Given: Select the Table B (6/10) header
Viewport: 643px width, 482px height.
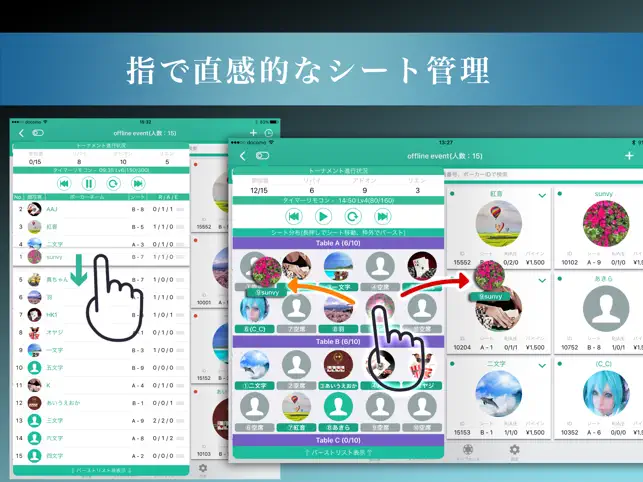Looking at the screenshot, I should point(338,341).
